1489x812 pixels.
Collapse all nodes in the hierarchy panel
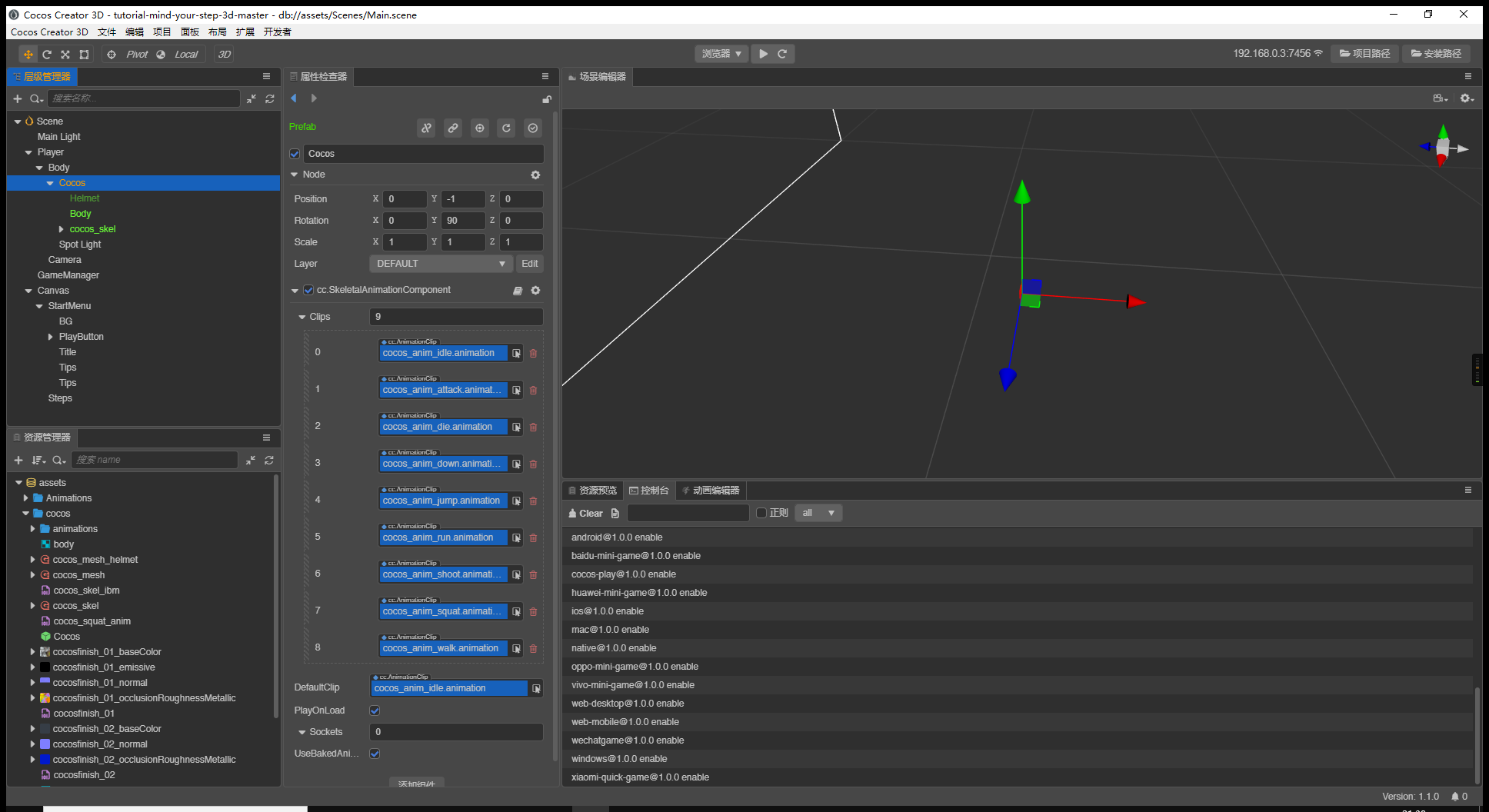251,98
